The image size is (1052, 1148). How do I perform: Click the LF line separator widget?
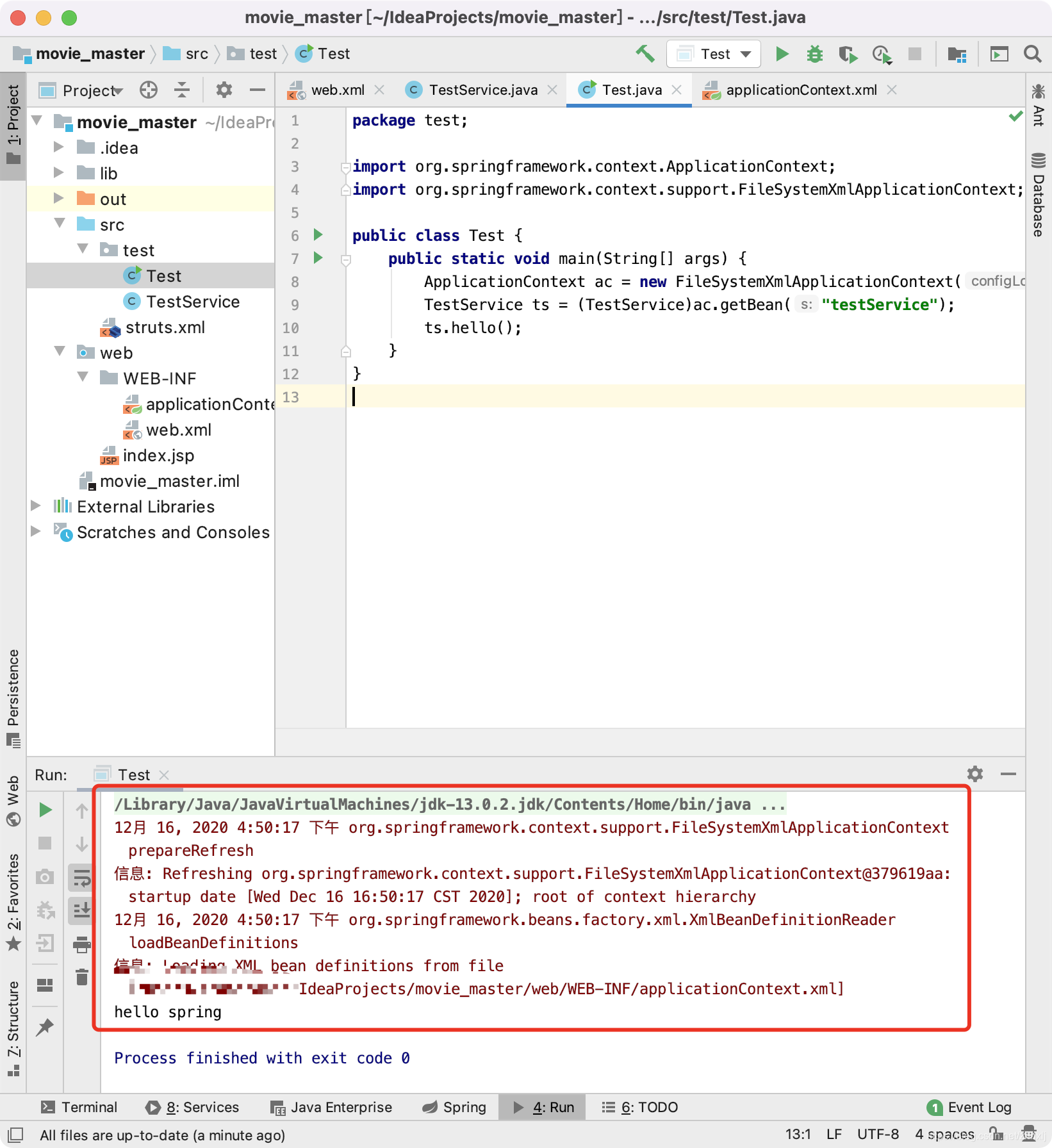(834, 1135)
